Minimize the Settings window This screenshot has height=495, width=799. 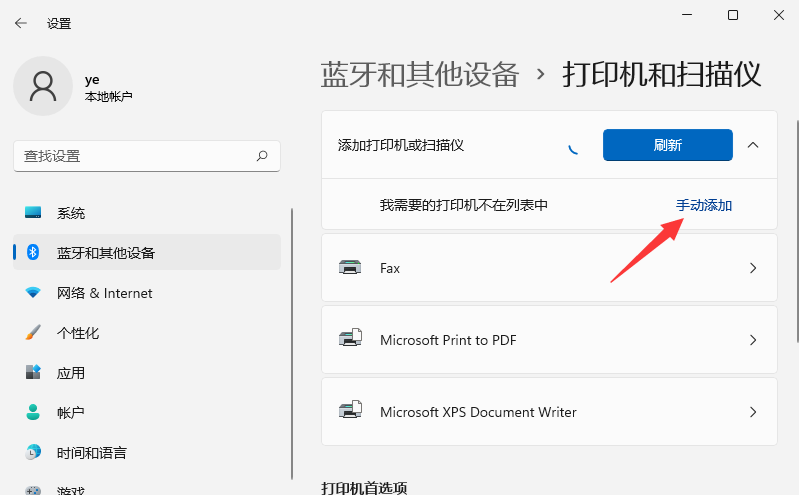tap(687, 15)
